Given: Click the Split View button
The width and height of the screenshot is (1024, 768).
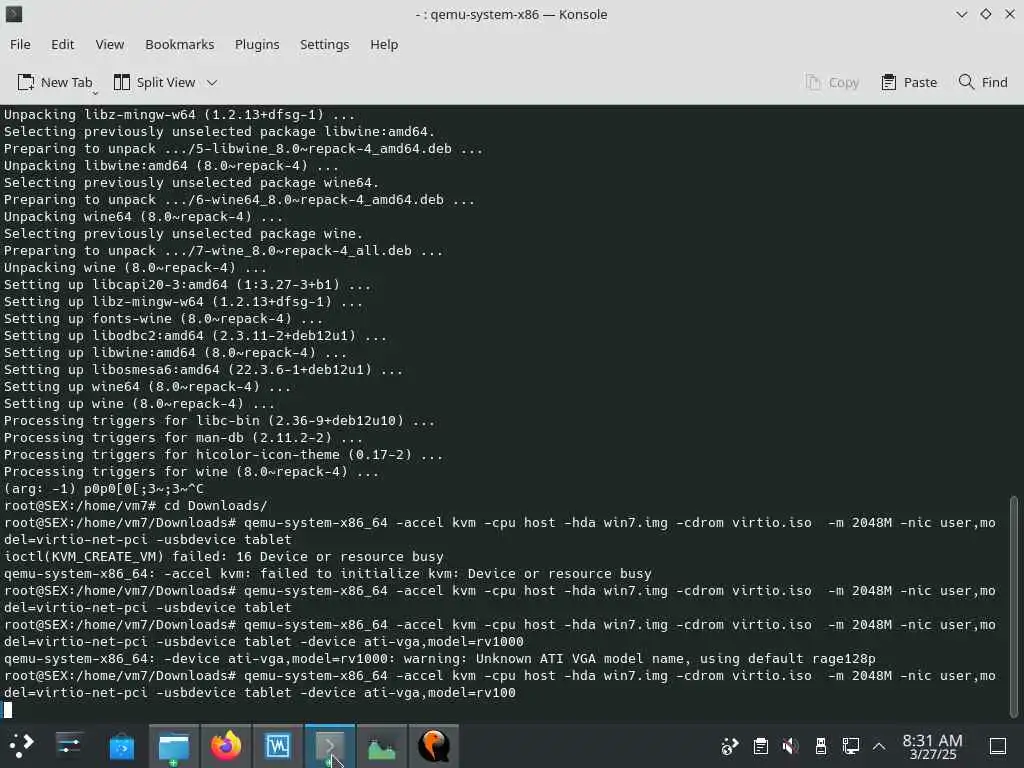Looking at the screenshot, I should coord(155,82).
